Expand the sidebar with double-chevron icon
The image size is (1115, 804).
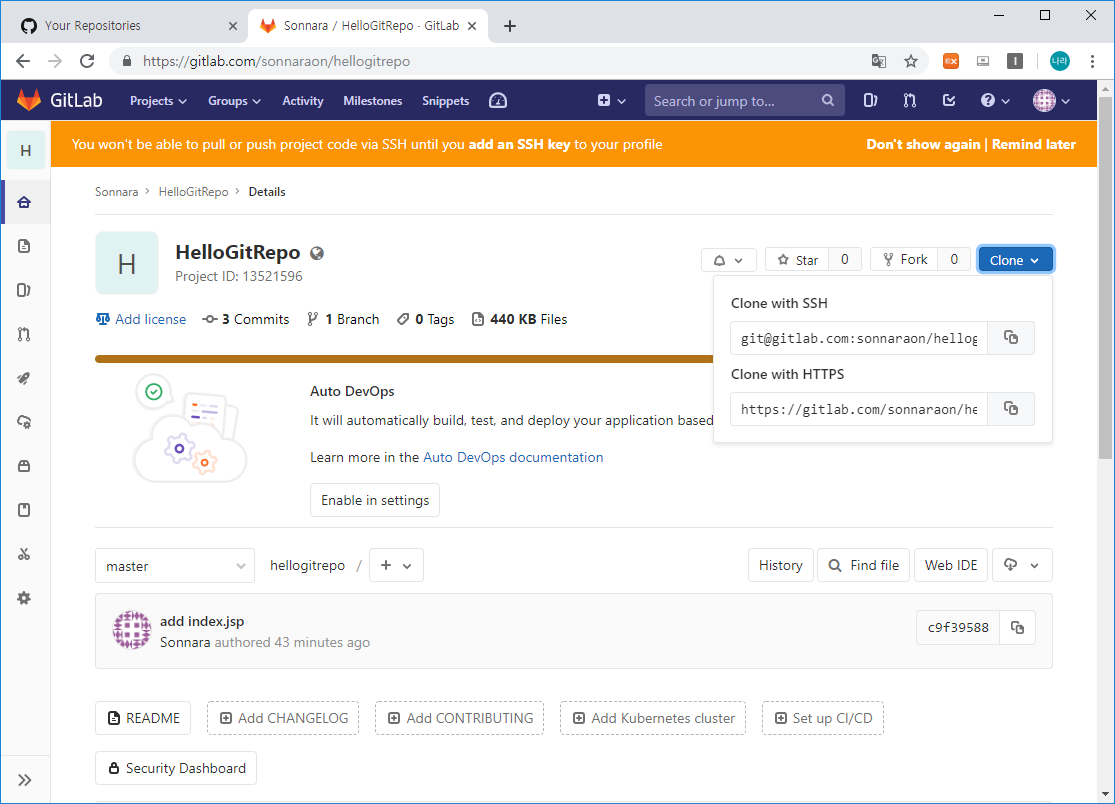coord(25,780)
